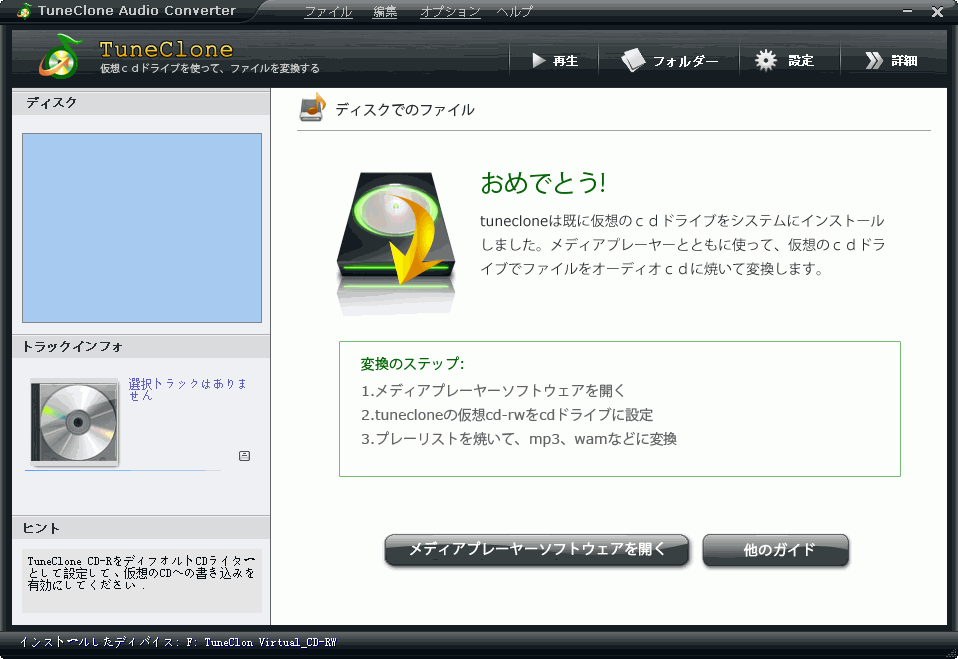The image size is (958, 659).
Task: Click the empty blue disc list area
Action: [x=141, y=227]
